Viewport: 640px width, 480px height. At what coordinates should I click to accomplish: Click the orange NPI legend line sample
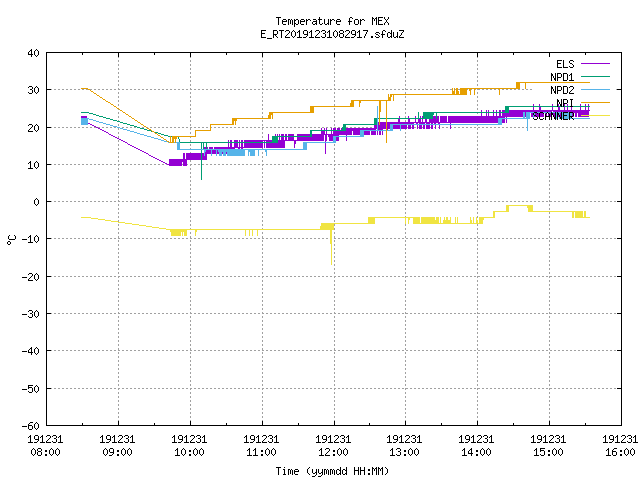pyautogui.click(x=595, y=102)
